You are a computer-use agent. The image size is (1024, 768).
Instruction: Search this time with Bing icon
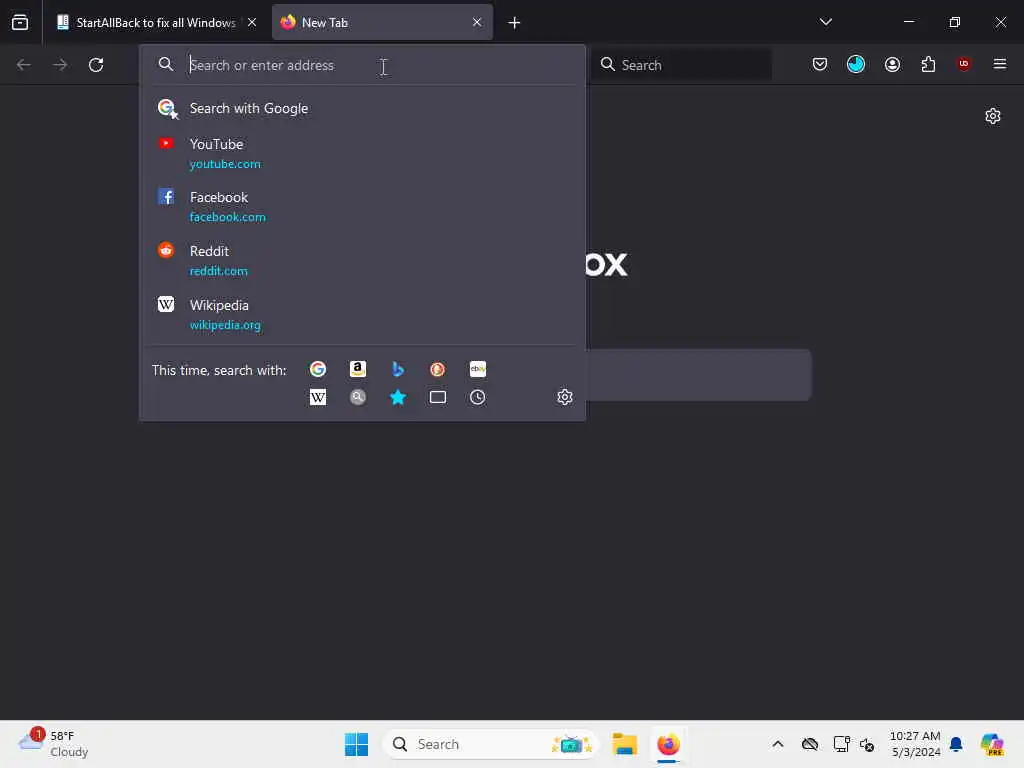pos(397,370)
